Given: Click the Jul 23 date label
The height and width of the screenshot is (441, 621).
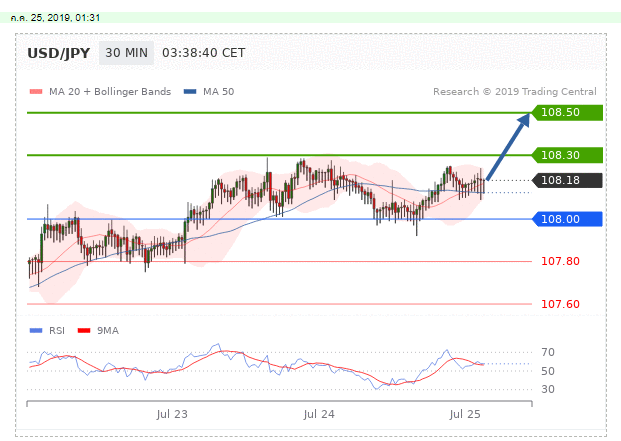Looking at the screenshot, I should pyautogui.click(x=172, y=414).
